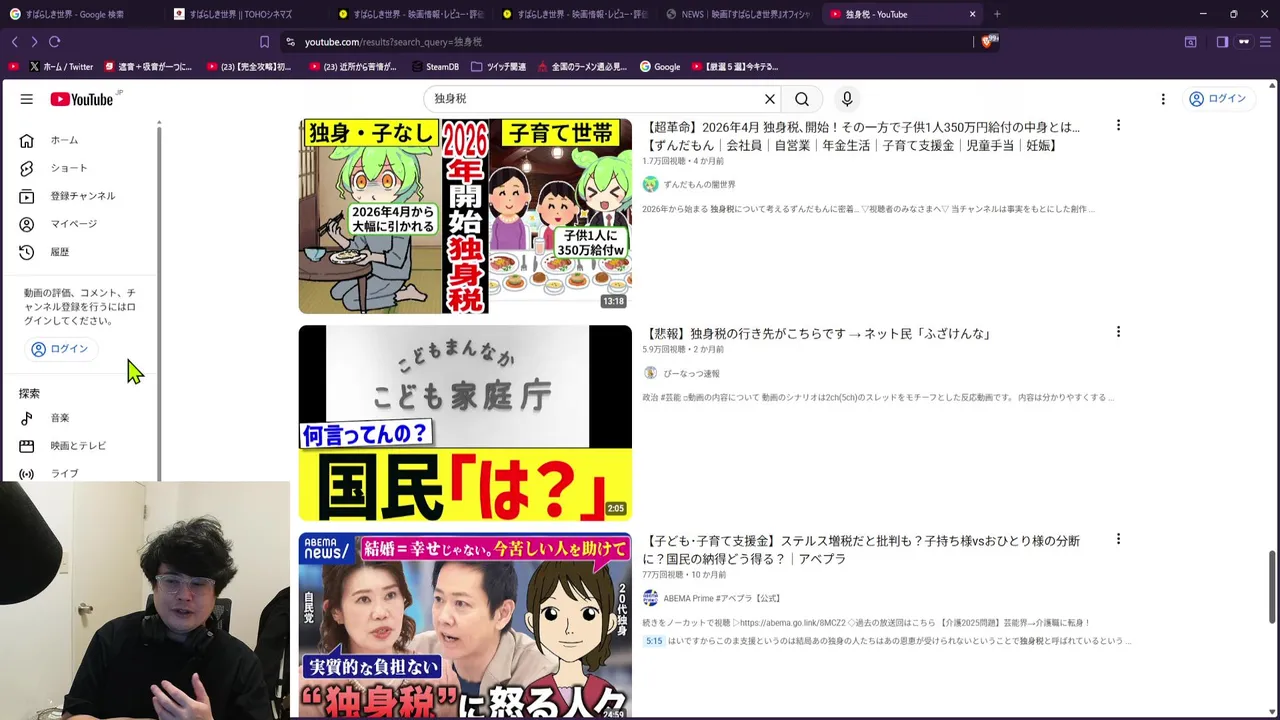This screenshot has width=1280, height=720.
Task: Open the 【子ども･子育て支援金】 video title
Action: [861, 550]
